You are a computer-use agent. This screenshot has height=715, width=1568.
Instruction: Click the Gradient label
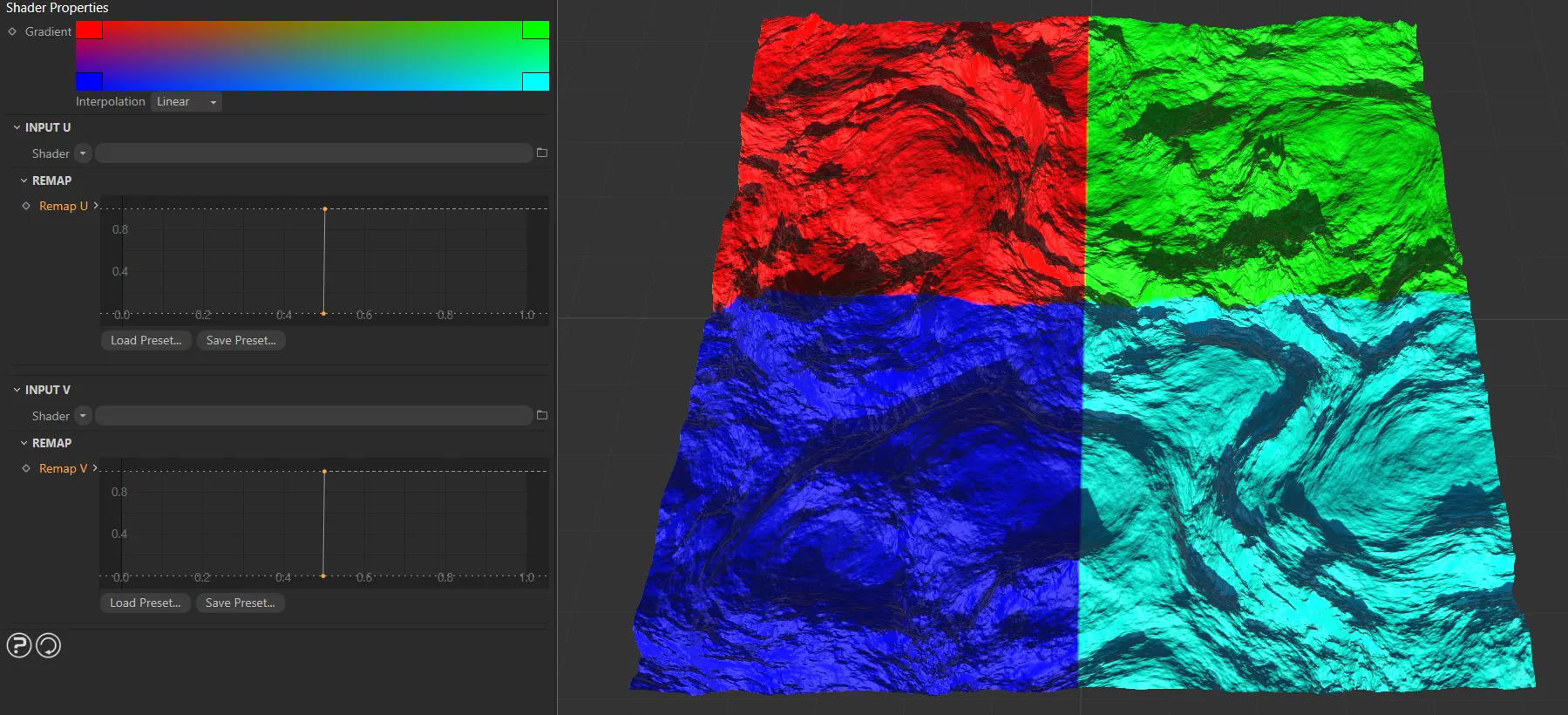point(48,31)
